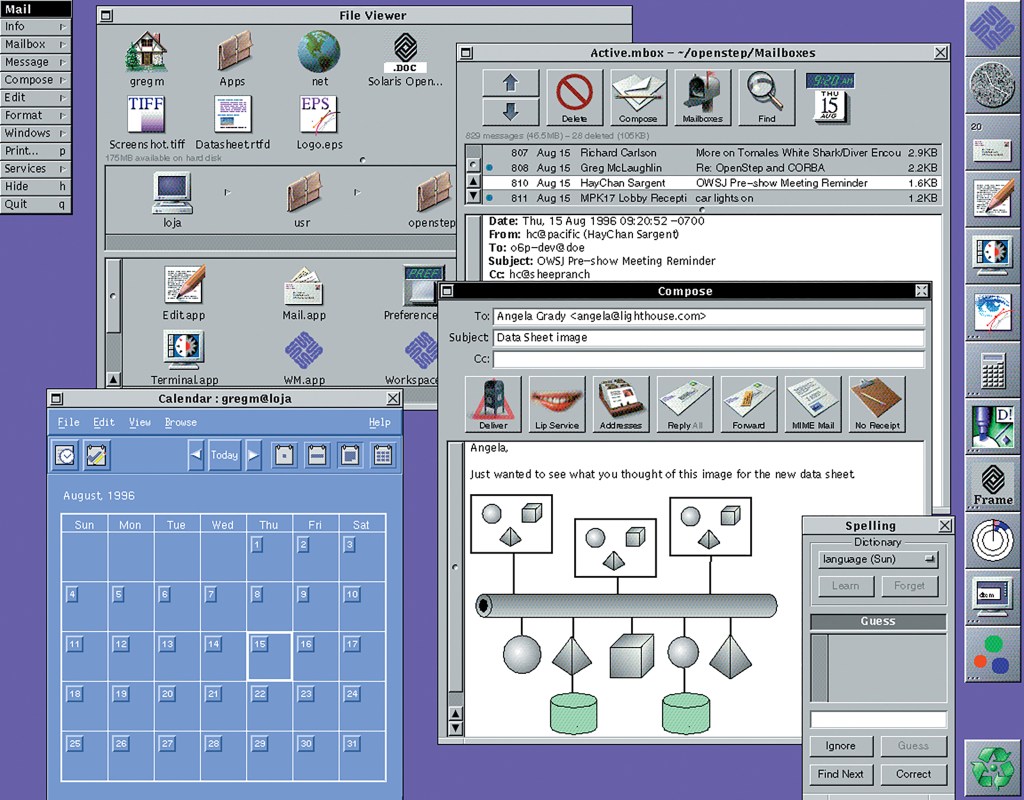
Task: Click the to-do notepad icon in Calendar
Action: 97,455
